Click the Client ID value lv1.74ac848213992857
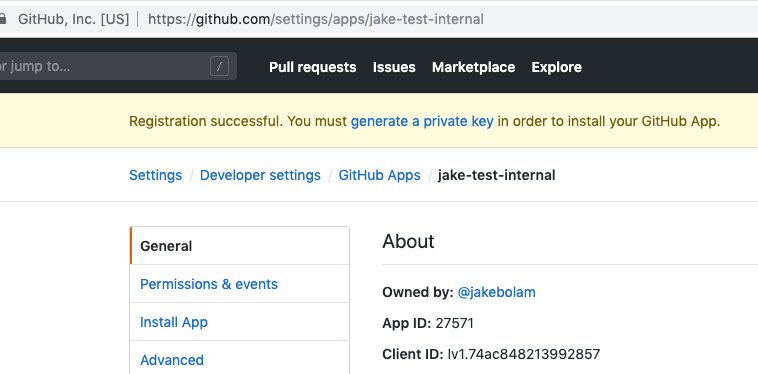 [524, 354]
